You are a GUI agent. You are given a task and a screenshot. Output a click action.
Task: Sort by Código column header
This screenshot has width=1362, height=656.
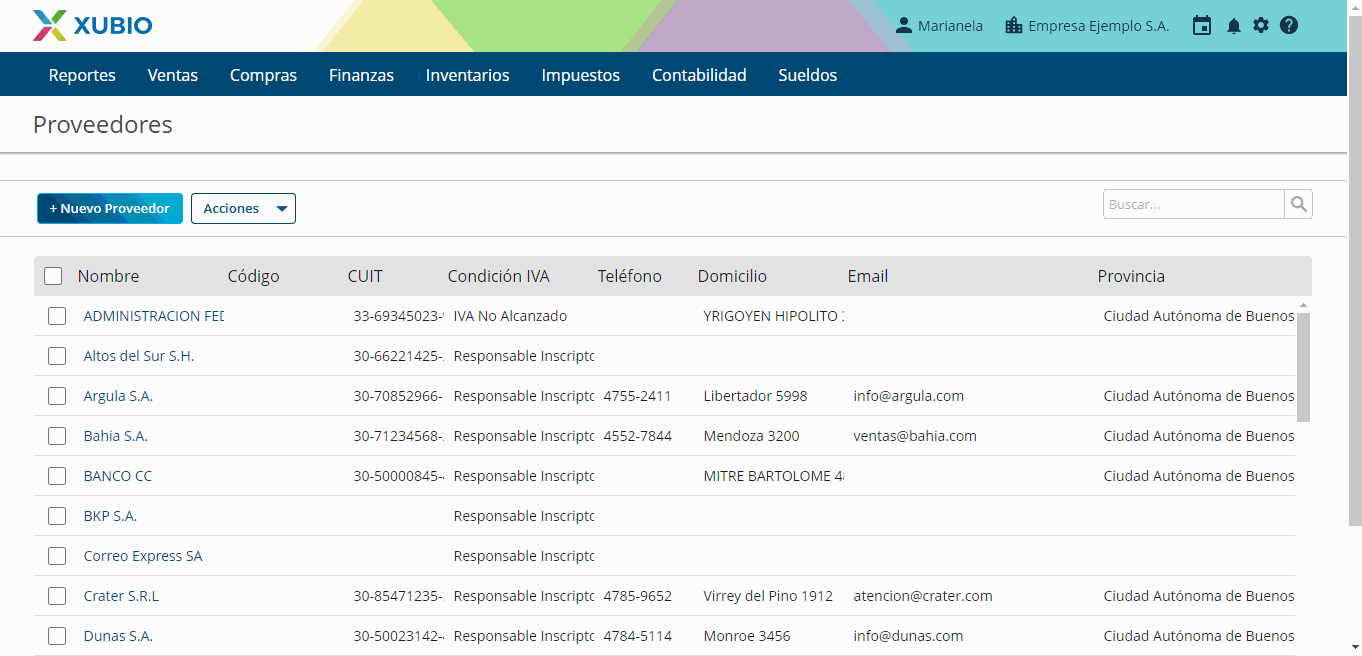(x=253, y=276)
